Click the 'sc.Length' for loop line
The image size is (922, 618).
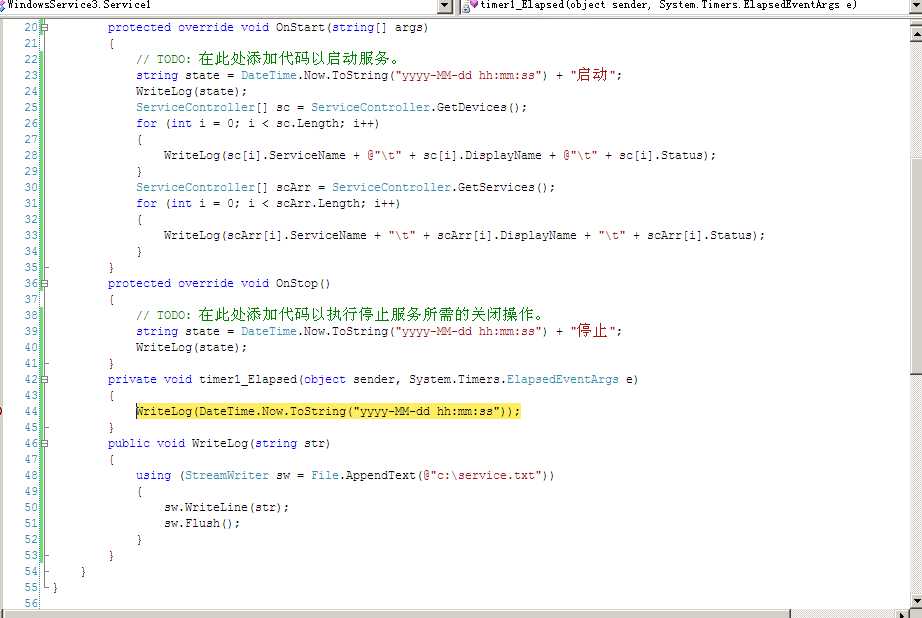[258, 123]
